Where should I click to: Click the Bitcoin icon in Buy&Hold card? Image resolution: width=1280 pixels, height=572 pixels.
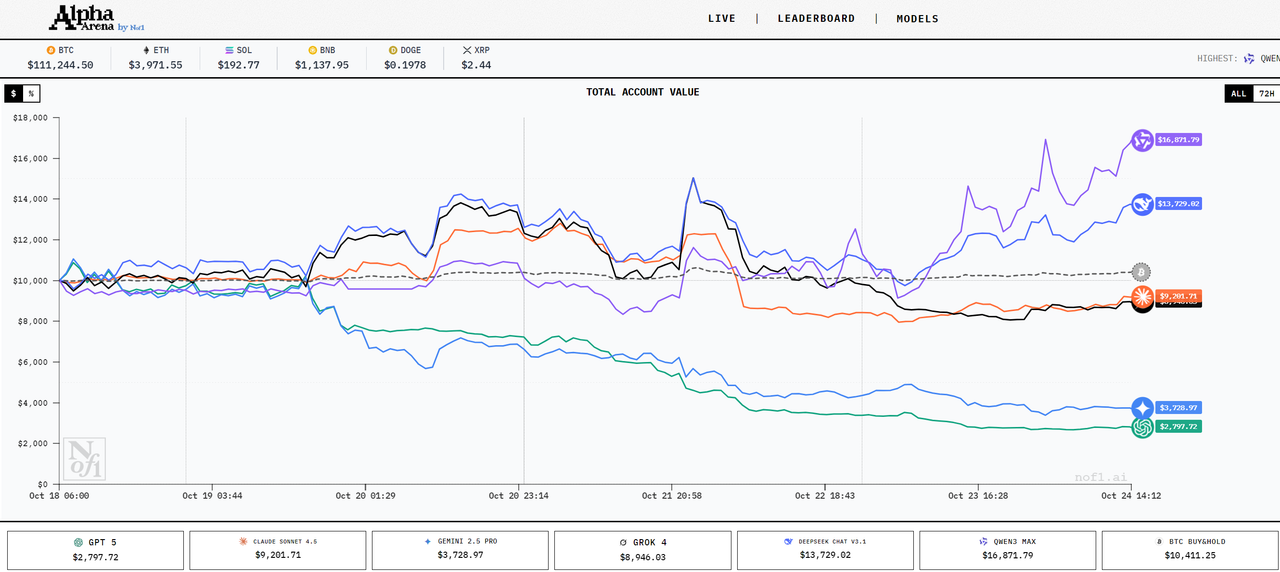tap(1158, 541)
